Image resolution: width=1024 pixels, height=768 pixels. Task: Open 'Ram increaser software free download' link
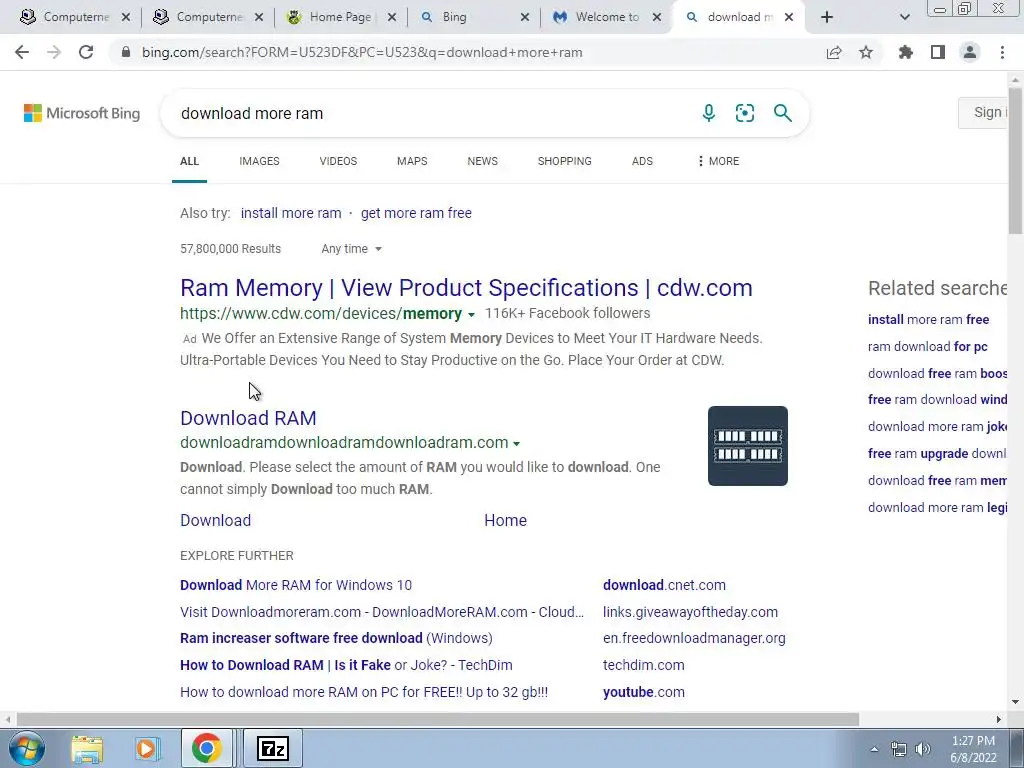point(336,638)
